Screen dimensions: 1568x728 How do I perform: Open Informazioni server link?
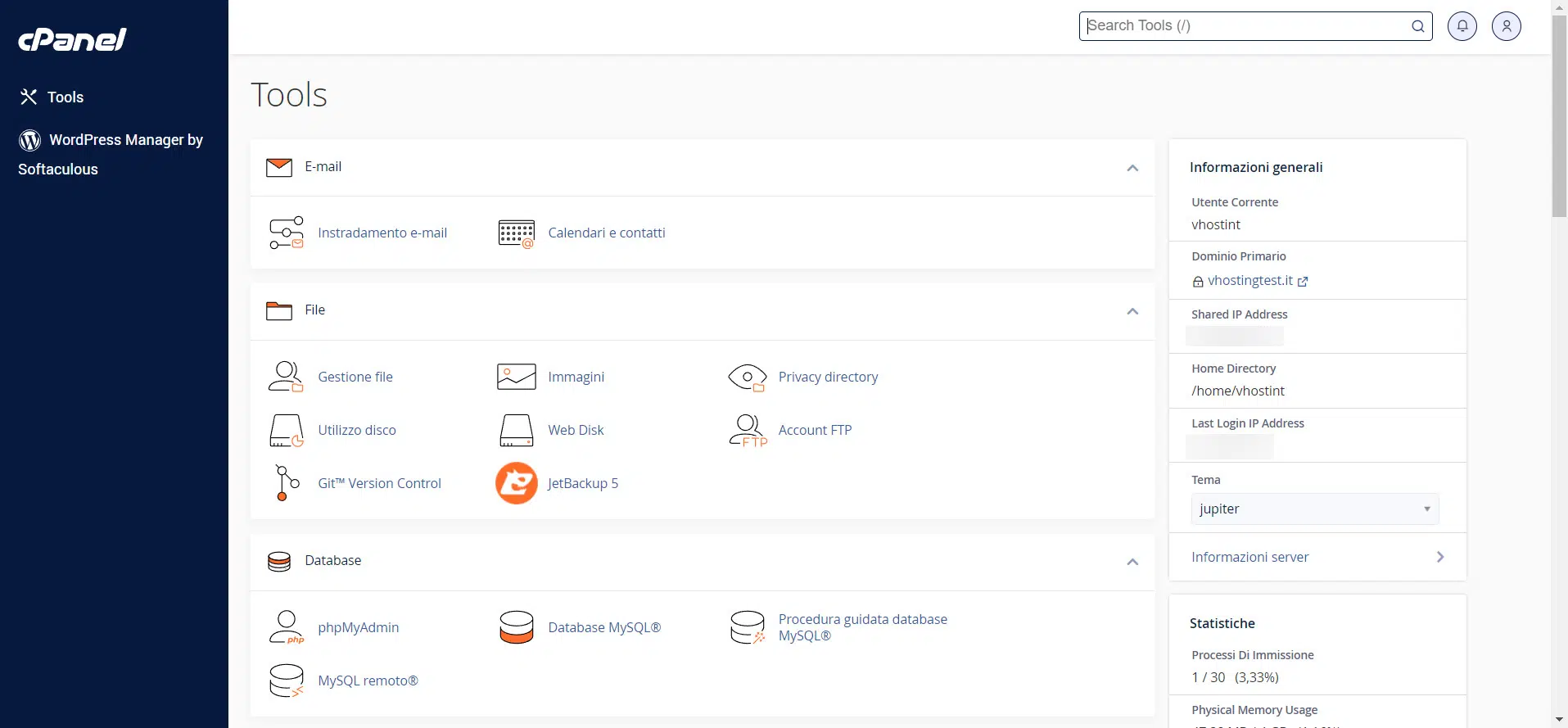point(1249,557)
